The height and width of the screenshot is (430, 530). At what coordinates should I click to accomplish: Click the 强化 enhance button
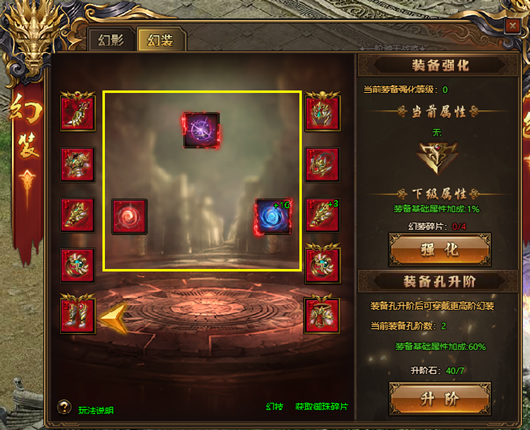(440, 249)
